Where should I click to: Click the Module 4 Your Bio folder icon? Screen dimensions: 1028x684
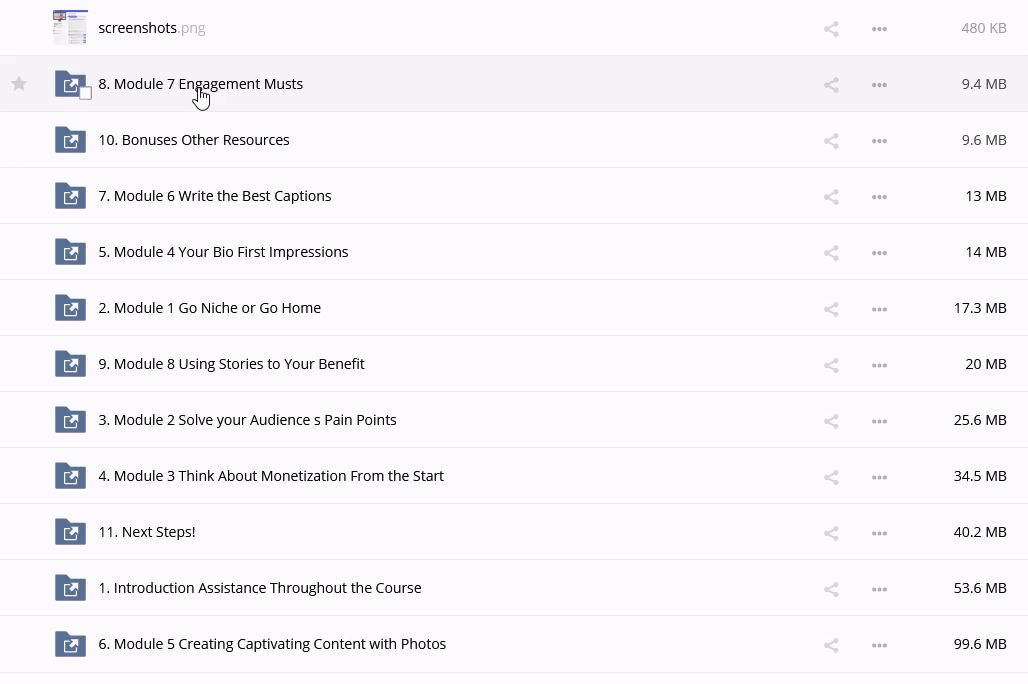tap(70, 252)
